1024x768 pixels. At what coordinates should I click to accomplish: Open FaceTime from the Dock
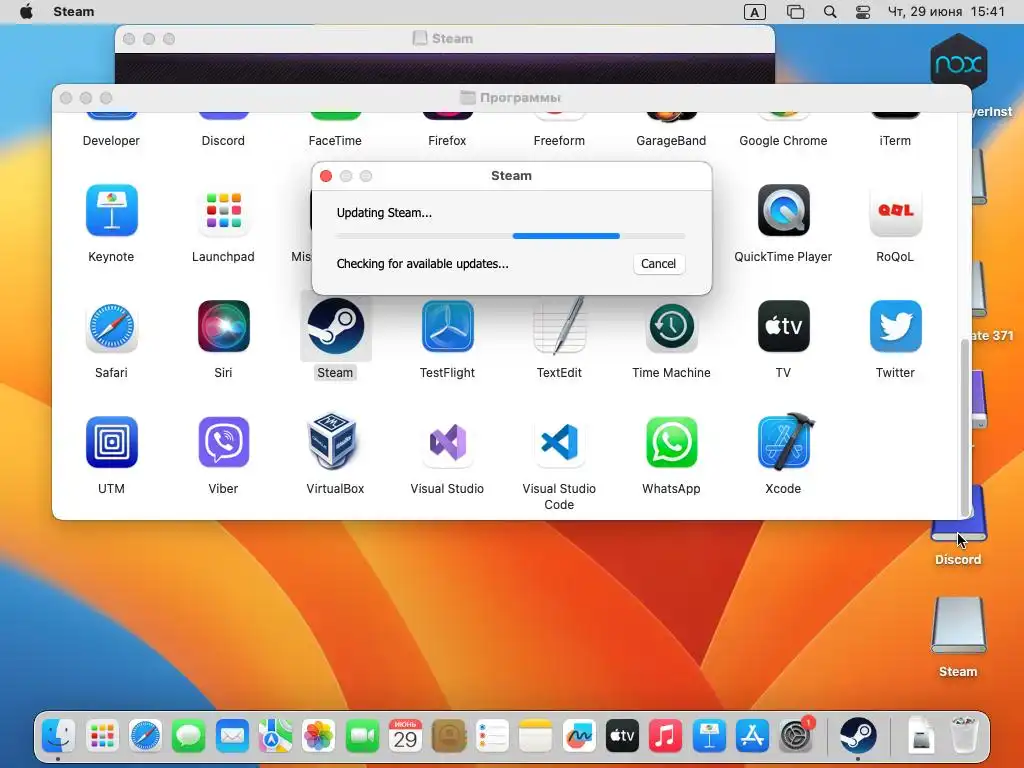pos(362,736)
